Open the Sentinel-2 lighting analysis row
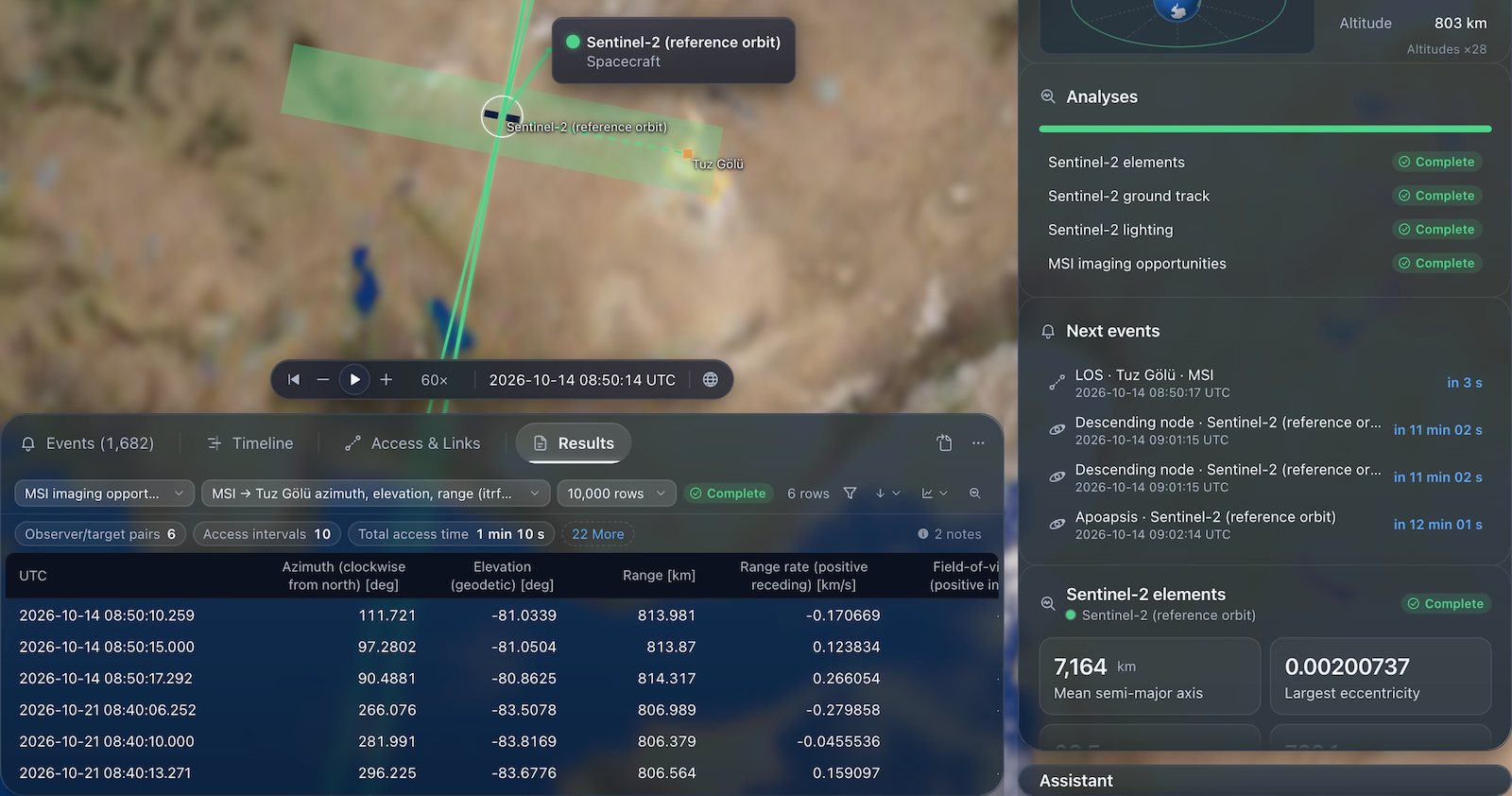The image size is (1512, 796). click(1264, 230)
